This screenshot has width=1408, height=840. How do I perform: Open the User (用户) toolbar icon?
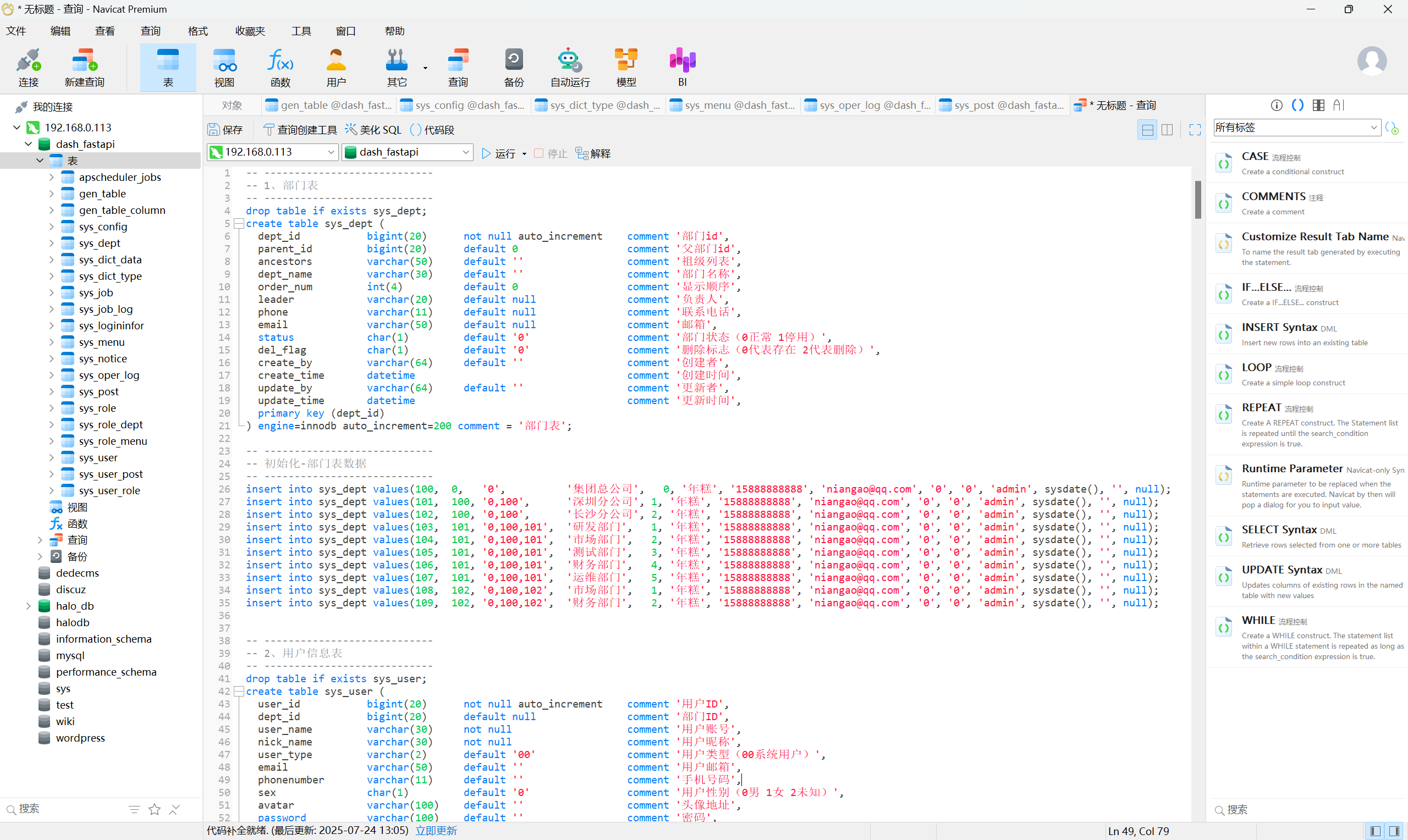(336, 68)
